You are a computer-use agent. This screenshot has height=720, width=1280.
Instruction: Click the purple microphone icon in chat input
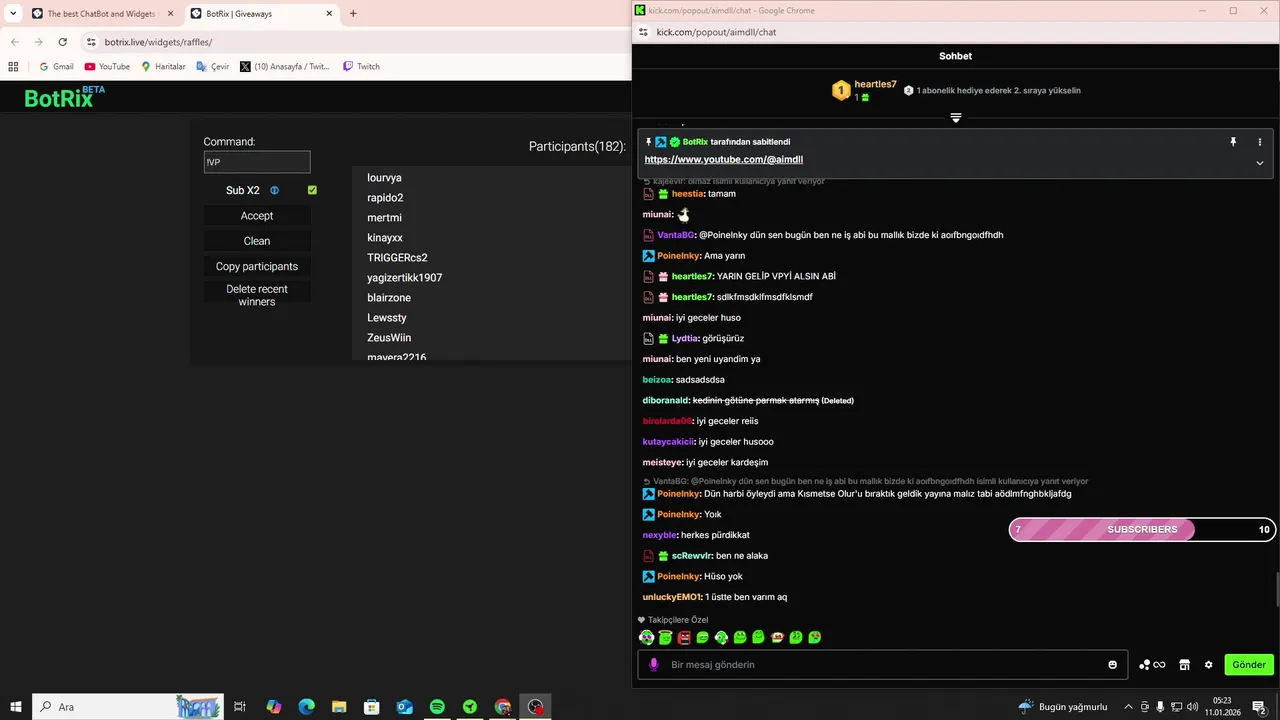(x=654, y=665)
